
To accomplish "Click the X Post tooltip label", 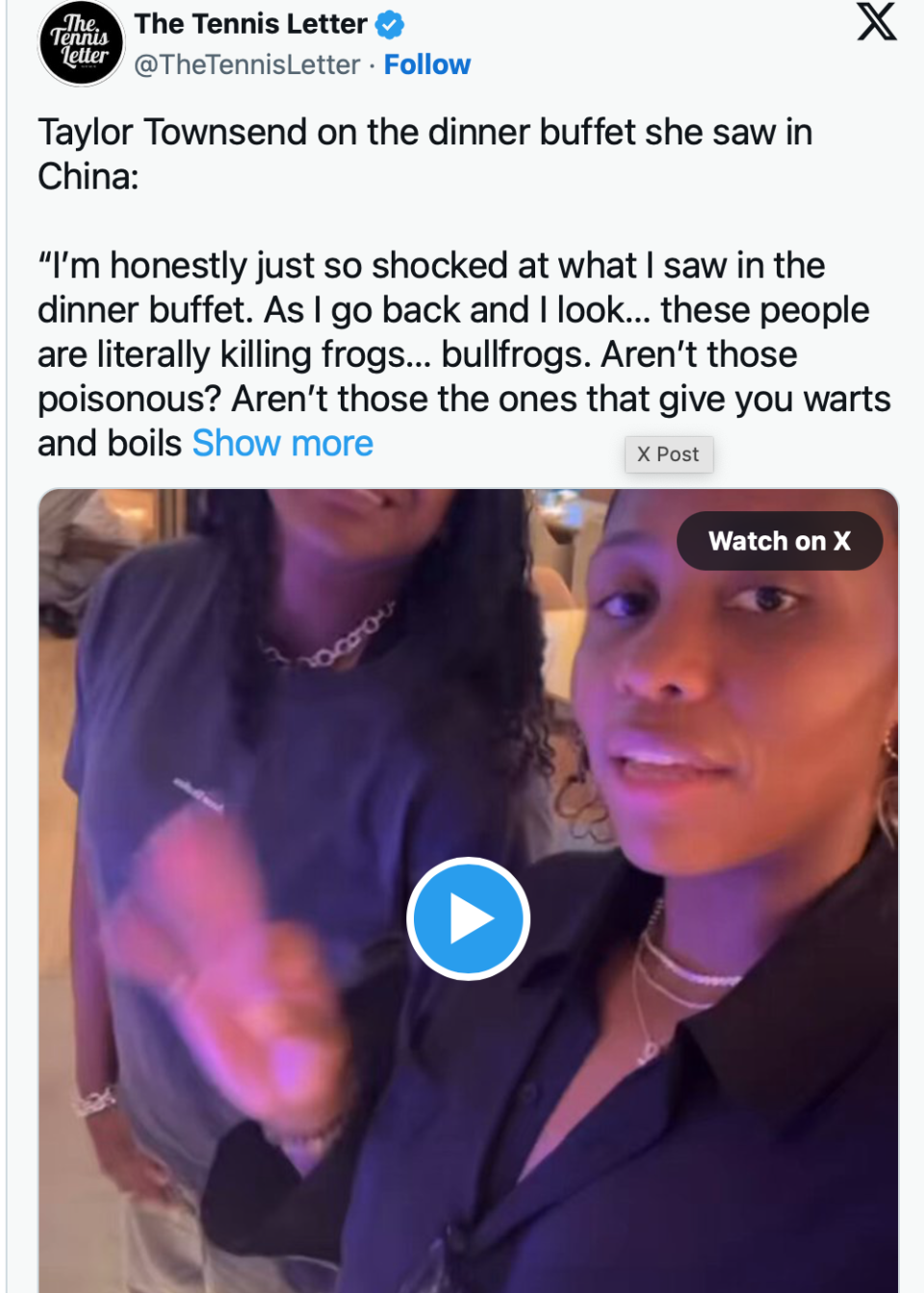I will 669,454.
